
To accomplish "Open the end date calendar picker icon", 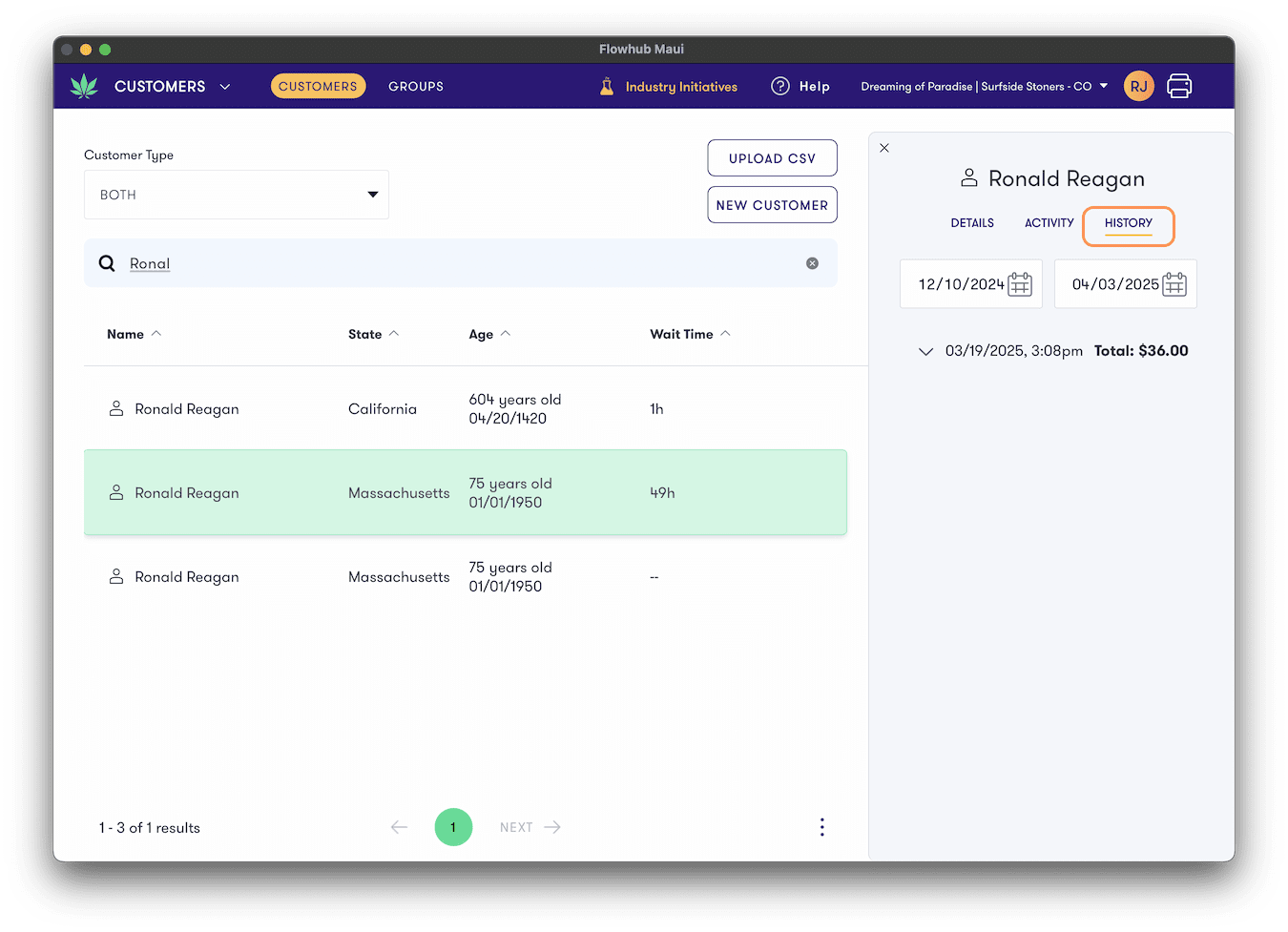I will click(1174, 284).
